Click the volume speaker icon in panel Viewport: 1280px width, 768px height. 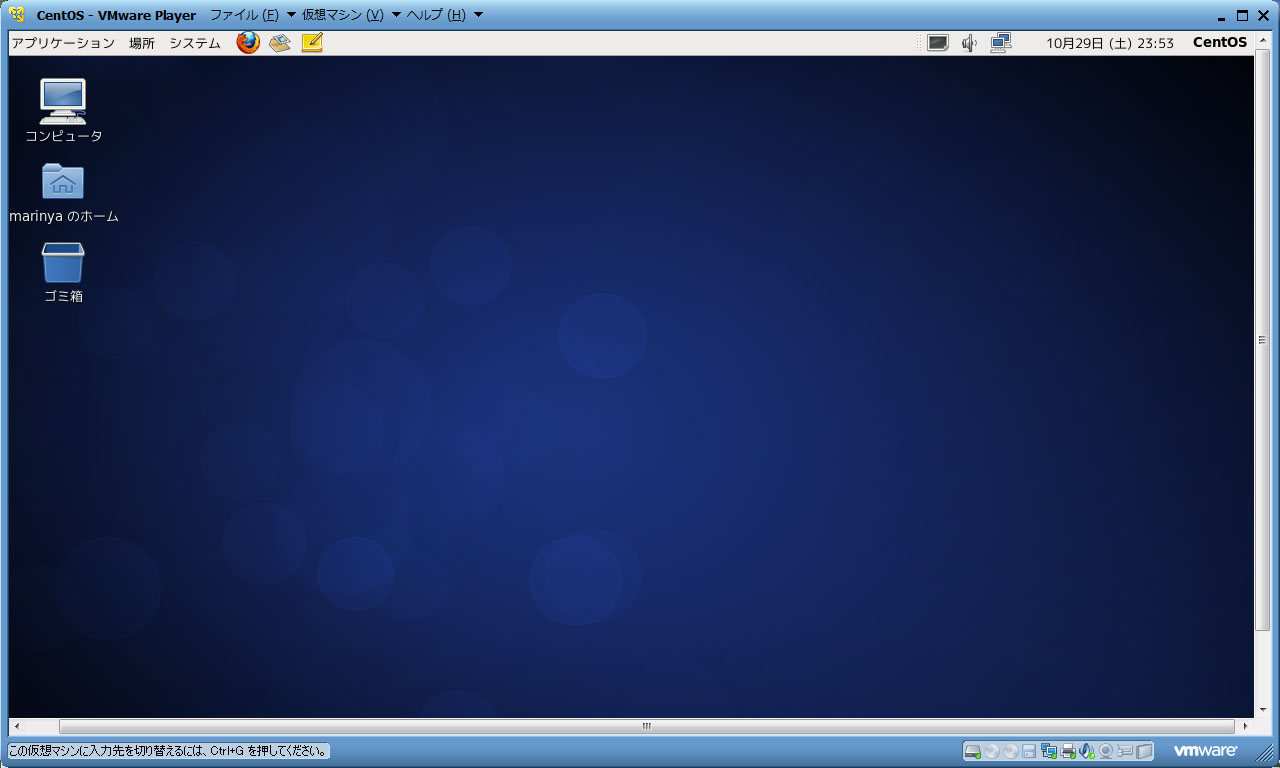point(968,43)
